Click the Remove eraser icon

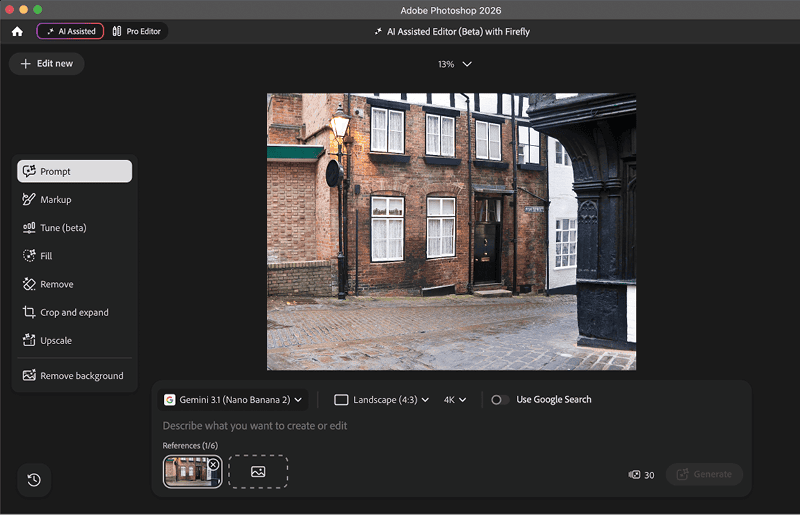[29, 284]
